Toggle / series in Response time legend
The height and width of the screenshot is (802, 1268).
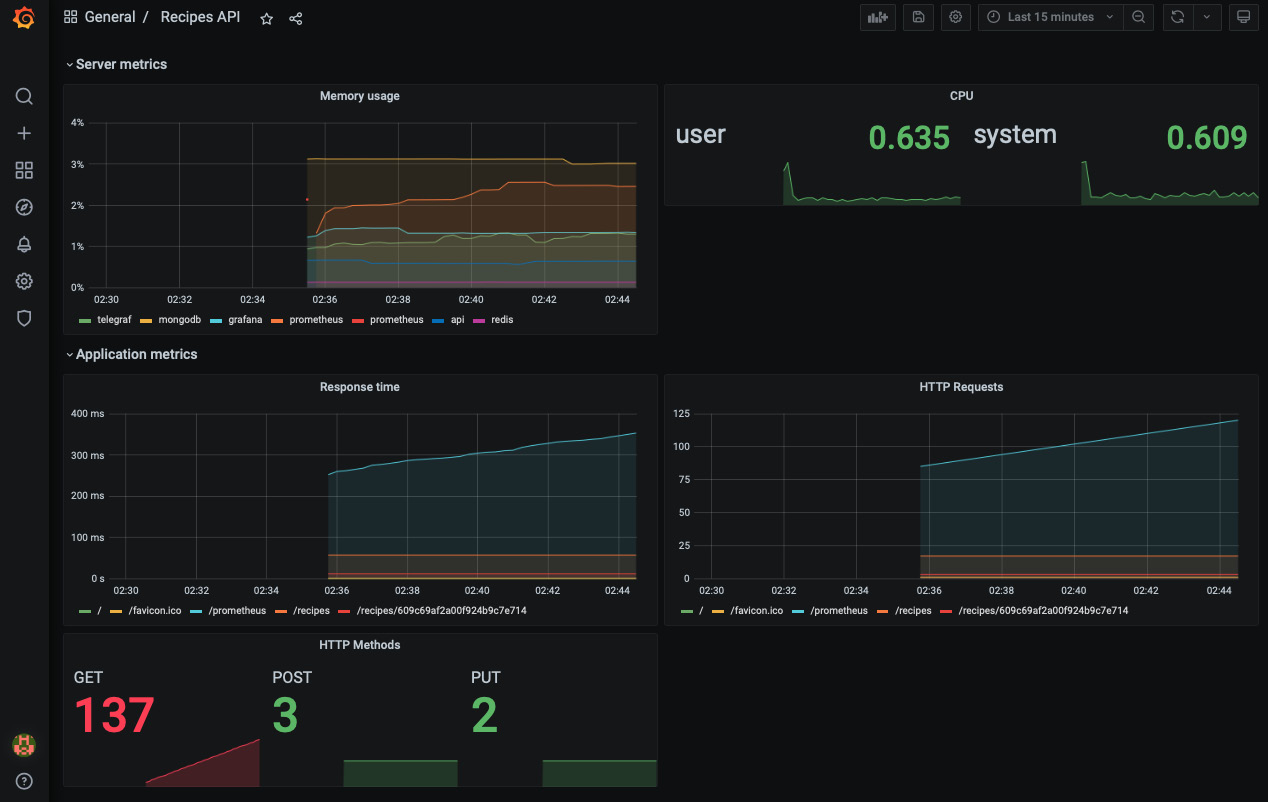[101, 610]
